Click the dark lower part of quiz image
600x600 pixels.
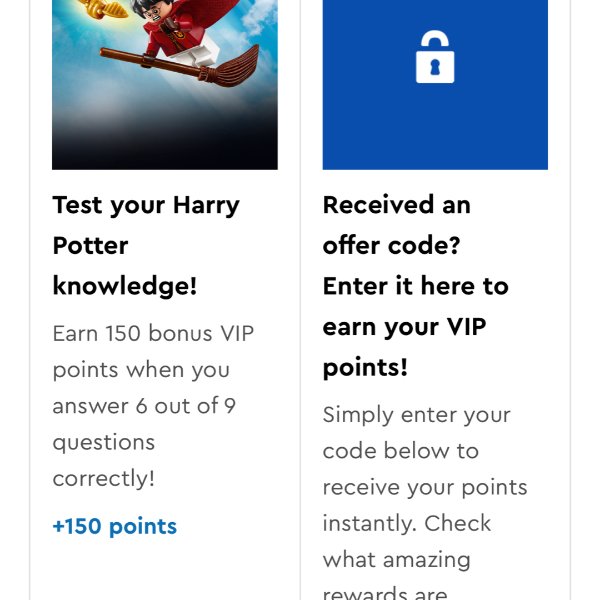pyautogui.click(x=165, y=147)
